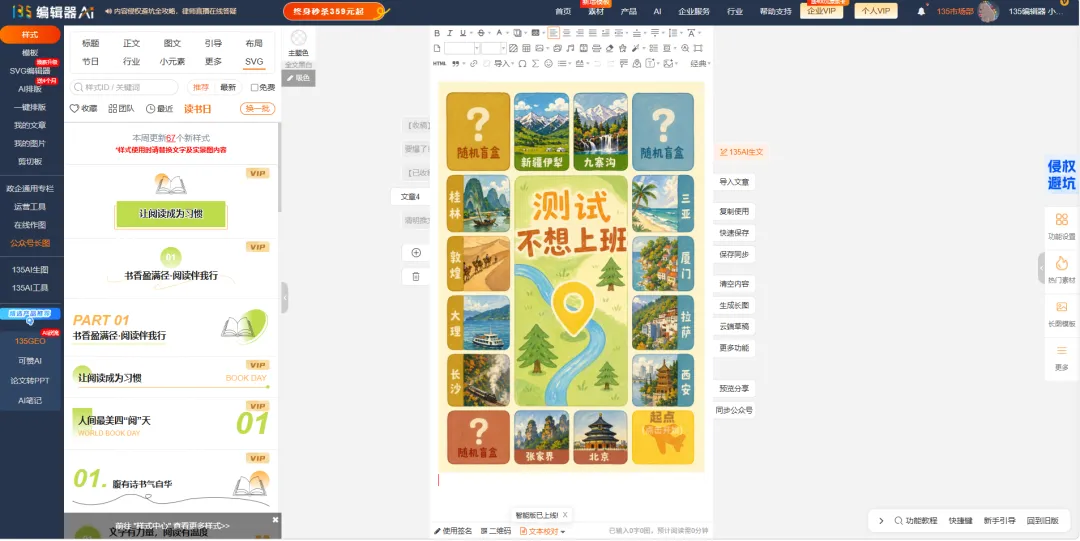
Task: Open the 文本校对 dropdown
Action: click(542, 531)
